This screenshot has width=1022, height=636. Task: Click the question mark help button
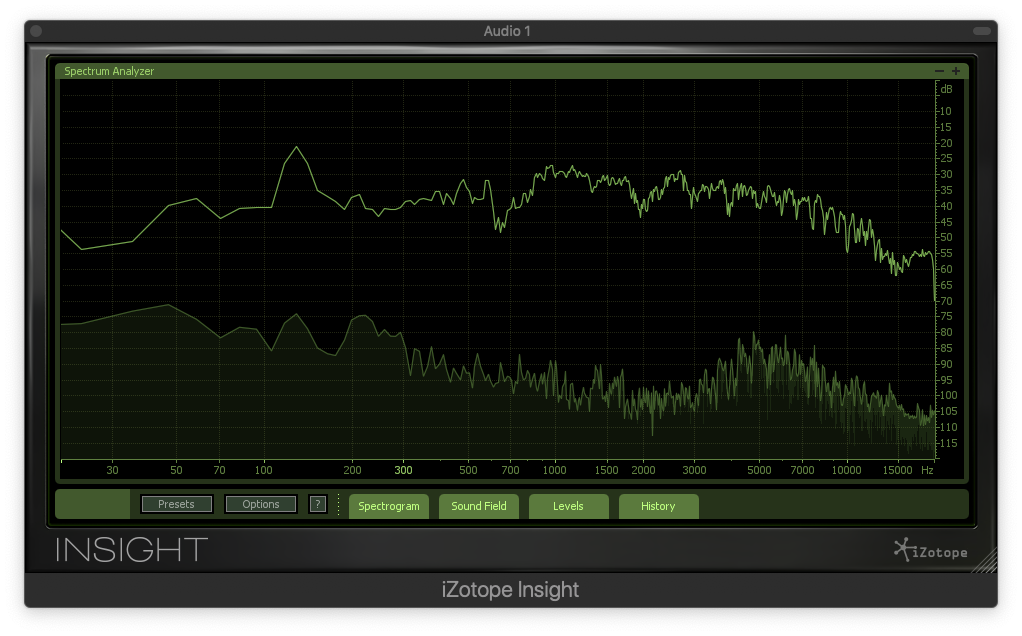(x=317, y=504)
